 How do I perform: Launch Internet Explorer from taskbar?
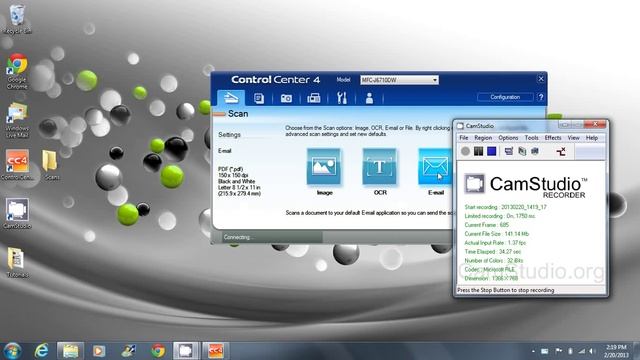pos(41,351)
